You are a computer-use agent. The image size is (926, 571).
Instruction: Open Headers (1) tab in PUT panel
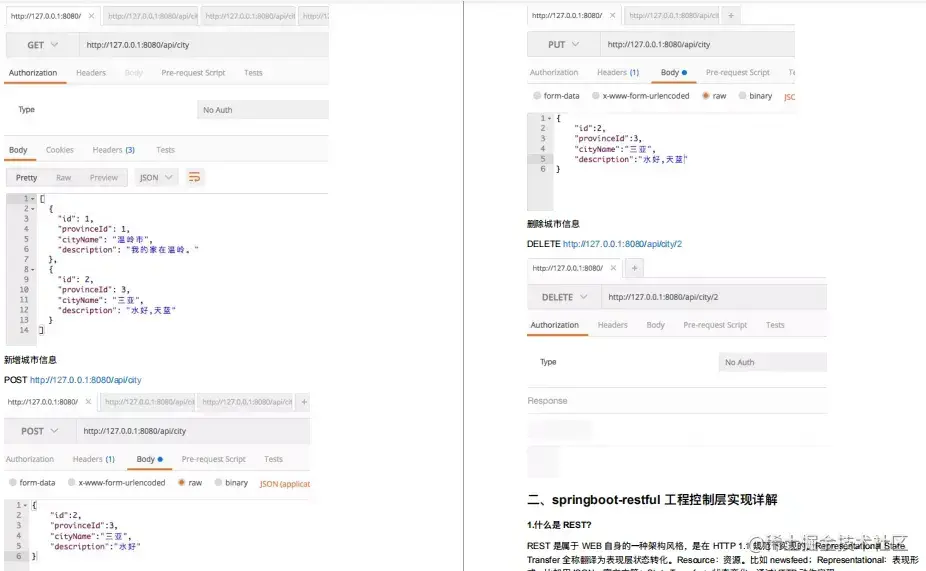(618, 72)
